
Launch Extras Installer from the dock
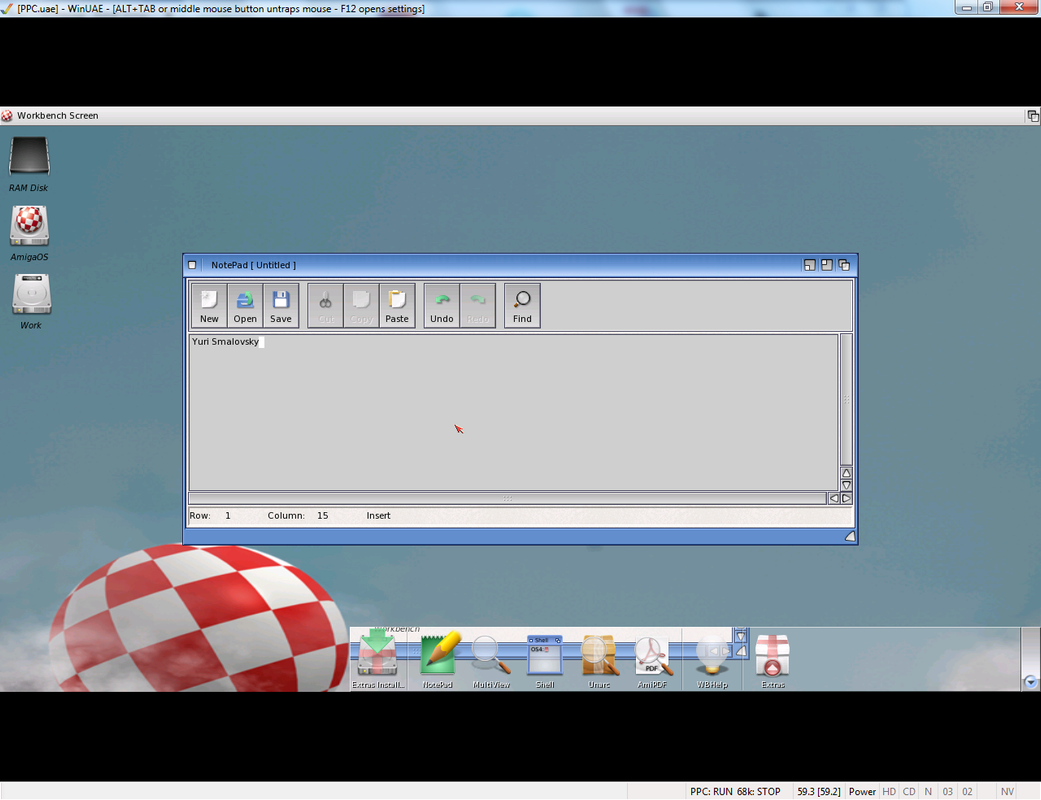377,659
